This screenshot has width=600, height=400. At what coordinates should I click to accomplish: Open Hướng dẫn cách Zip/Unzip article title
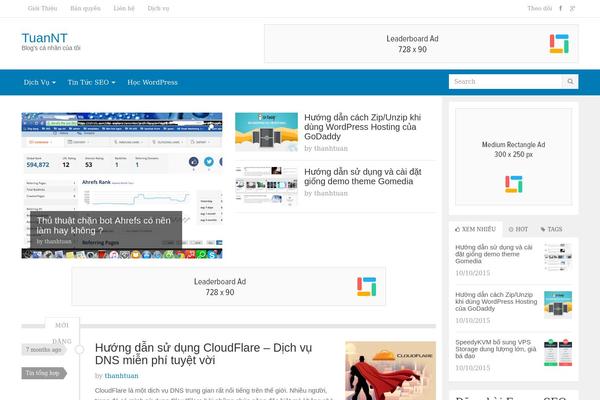coord(362,127)
